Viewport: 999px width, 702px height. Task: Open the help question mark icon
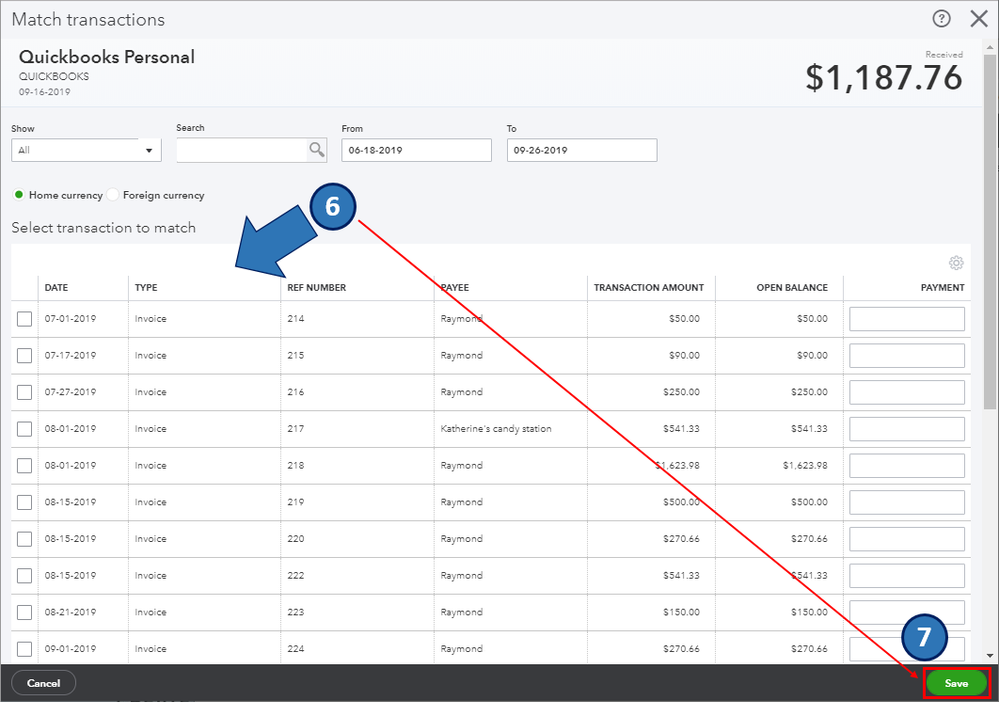pos(941,19)
